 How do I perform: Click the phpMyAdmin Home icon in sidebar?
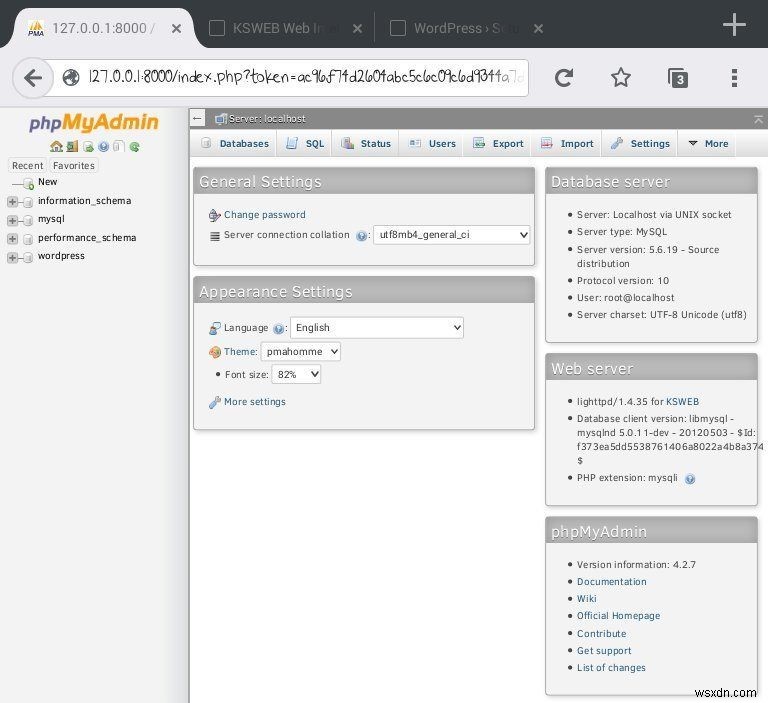(x=57, y=146)
